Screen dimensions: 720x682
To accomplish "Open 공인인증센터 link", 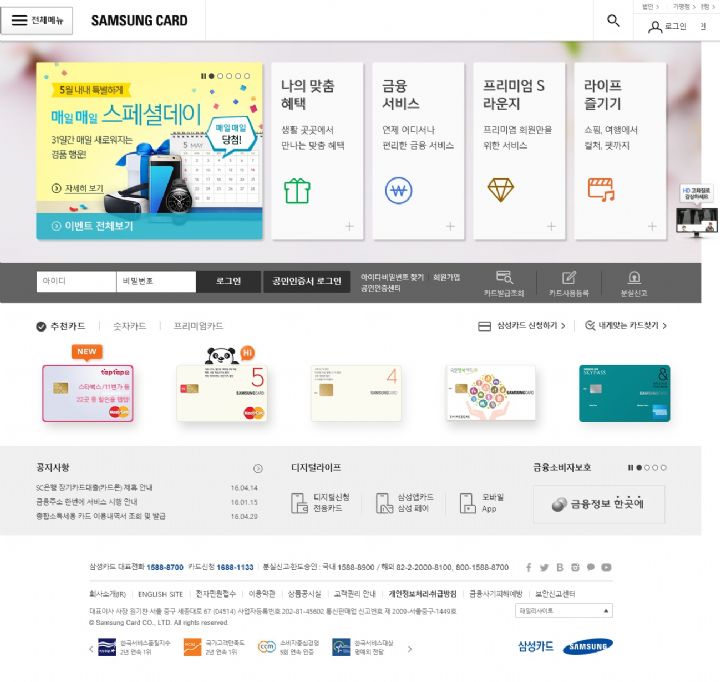I will 381,288.
